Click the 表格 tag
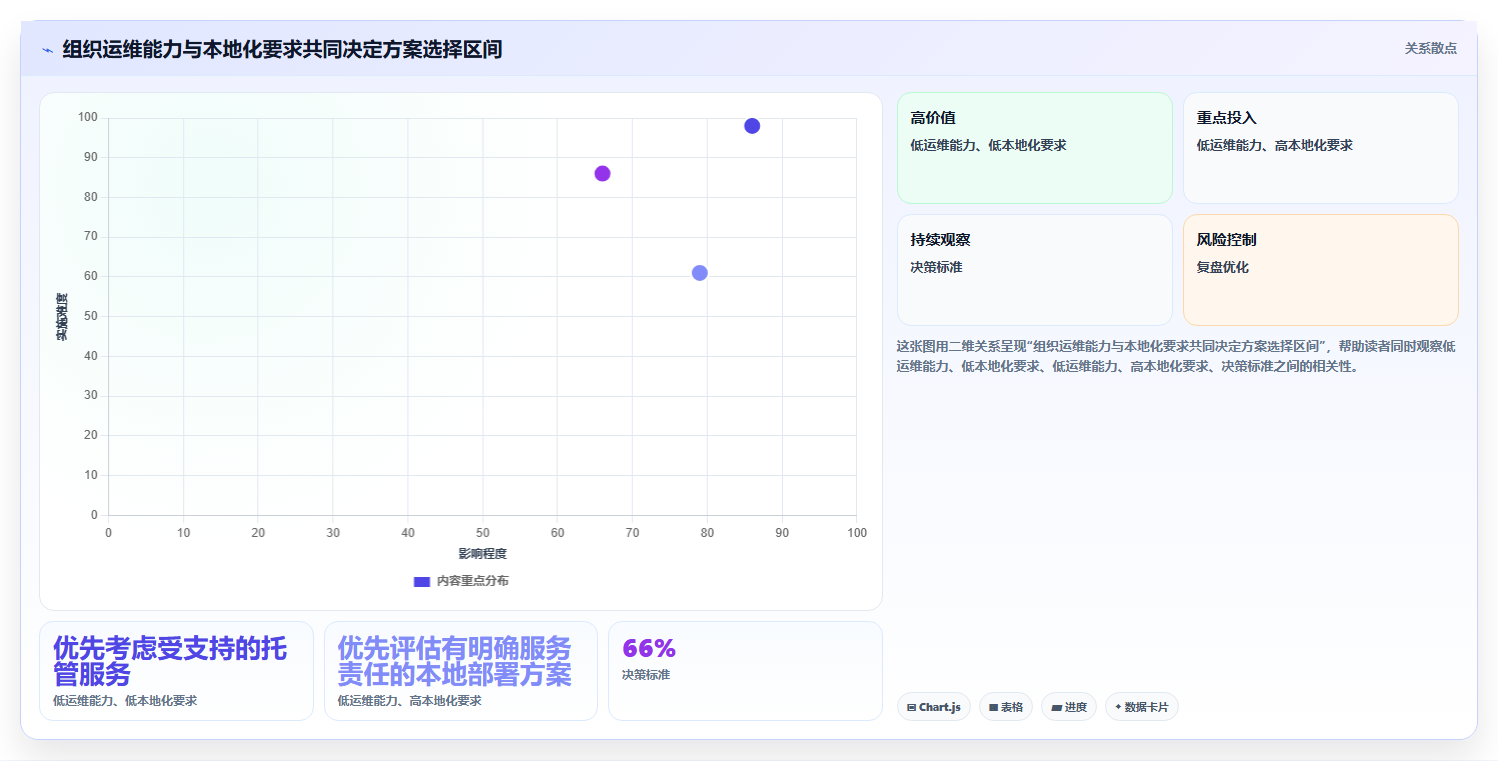This screenshot has width=1498, height=761. [x=1005, y=707]
